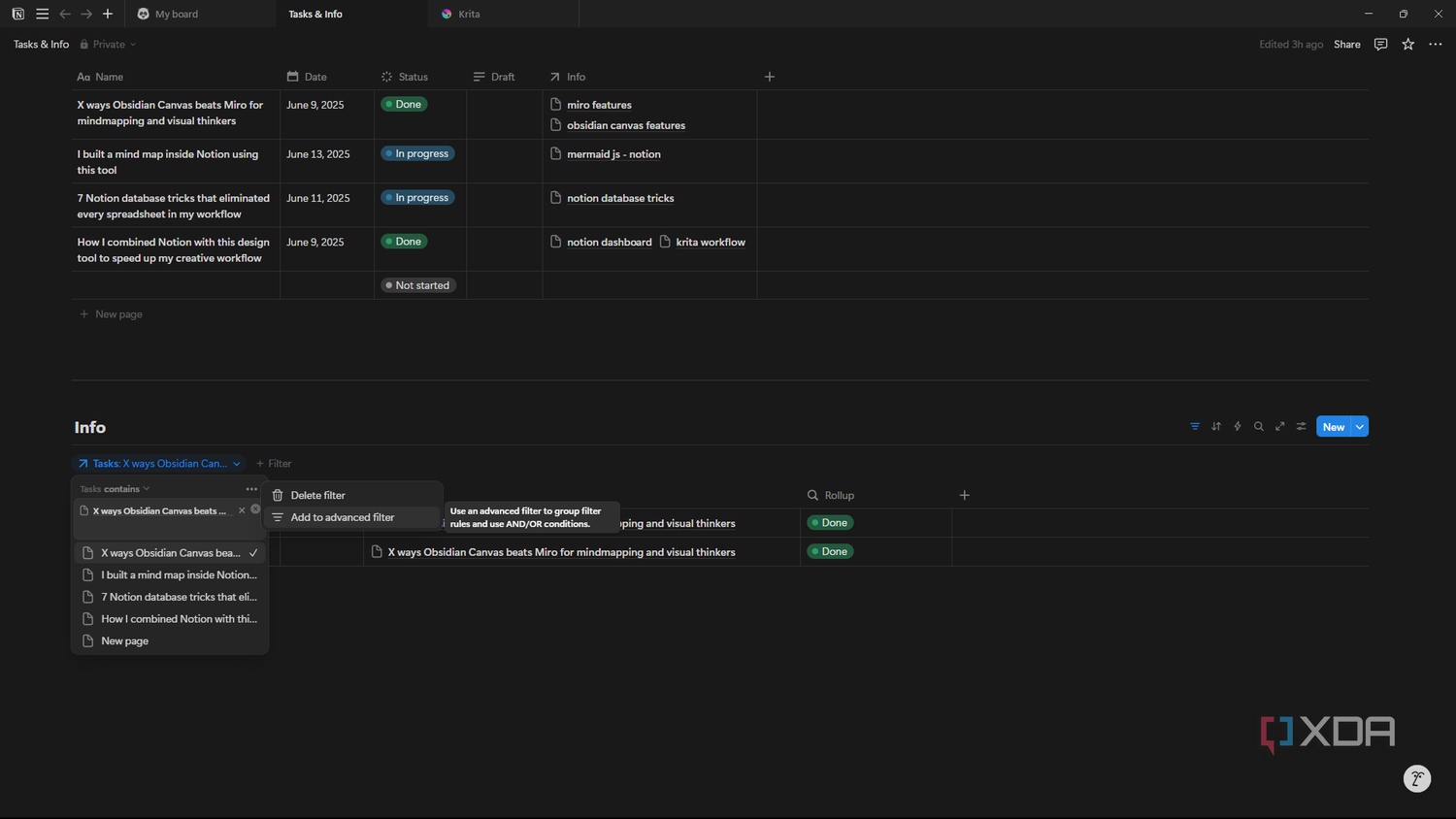Click the Share button
This screenshot has width=1456, height=819.
pyautogui.click(x=1346, y=45)
